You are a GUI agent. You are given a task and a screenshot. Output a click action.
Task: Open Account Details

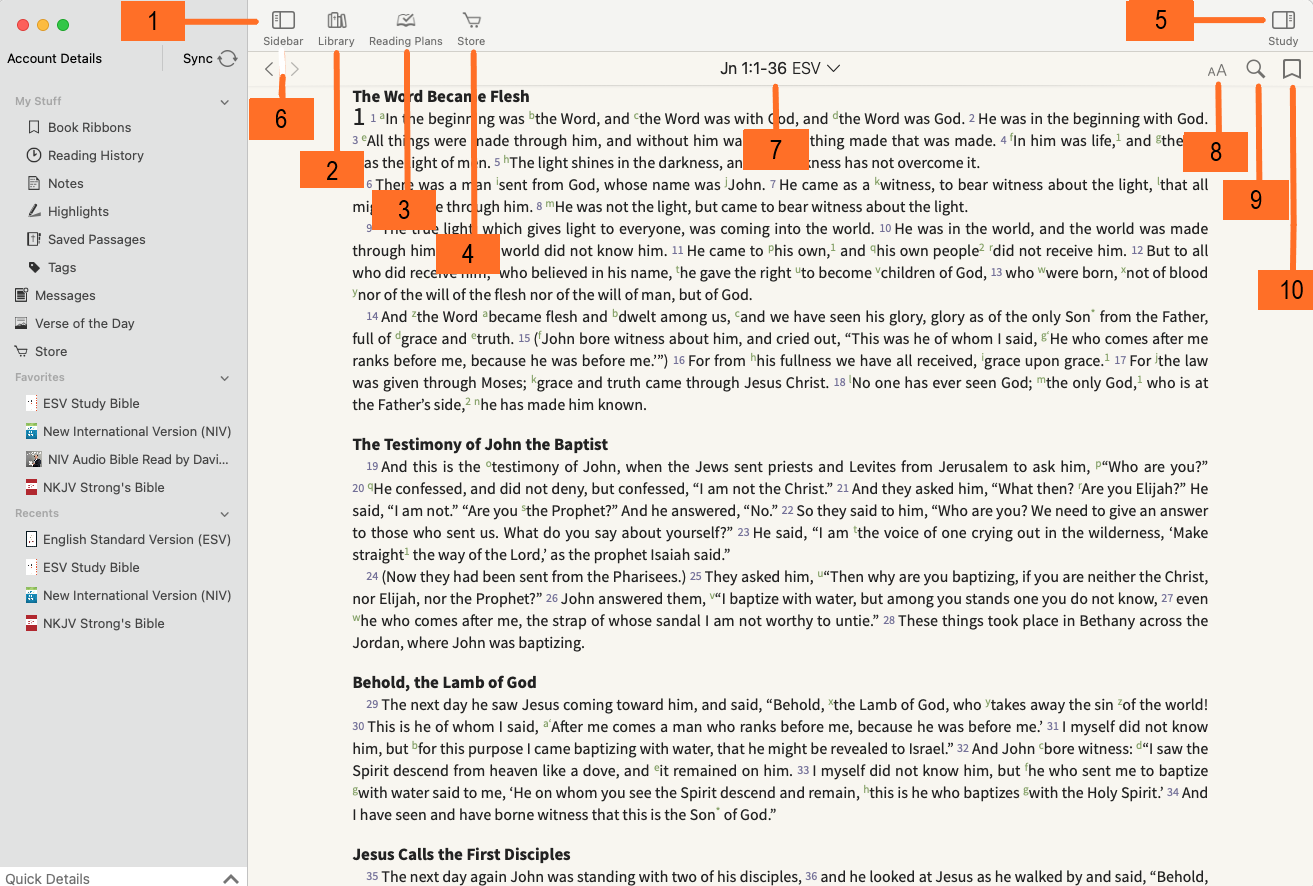click(55, 58)
